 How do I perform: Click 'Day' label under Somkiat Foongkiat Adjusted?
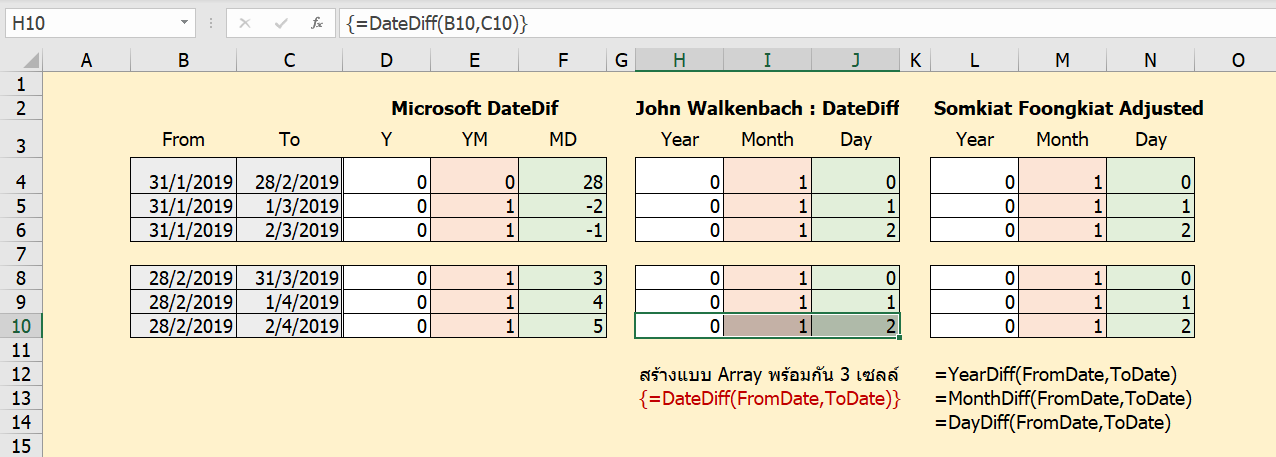pyautogui.click(x=1151, y=139)
